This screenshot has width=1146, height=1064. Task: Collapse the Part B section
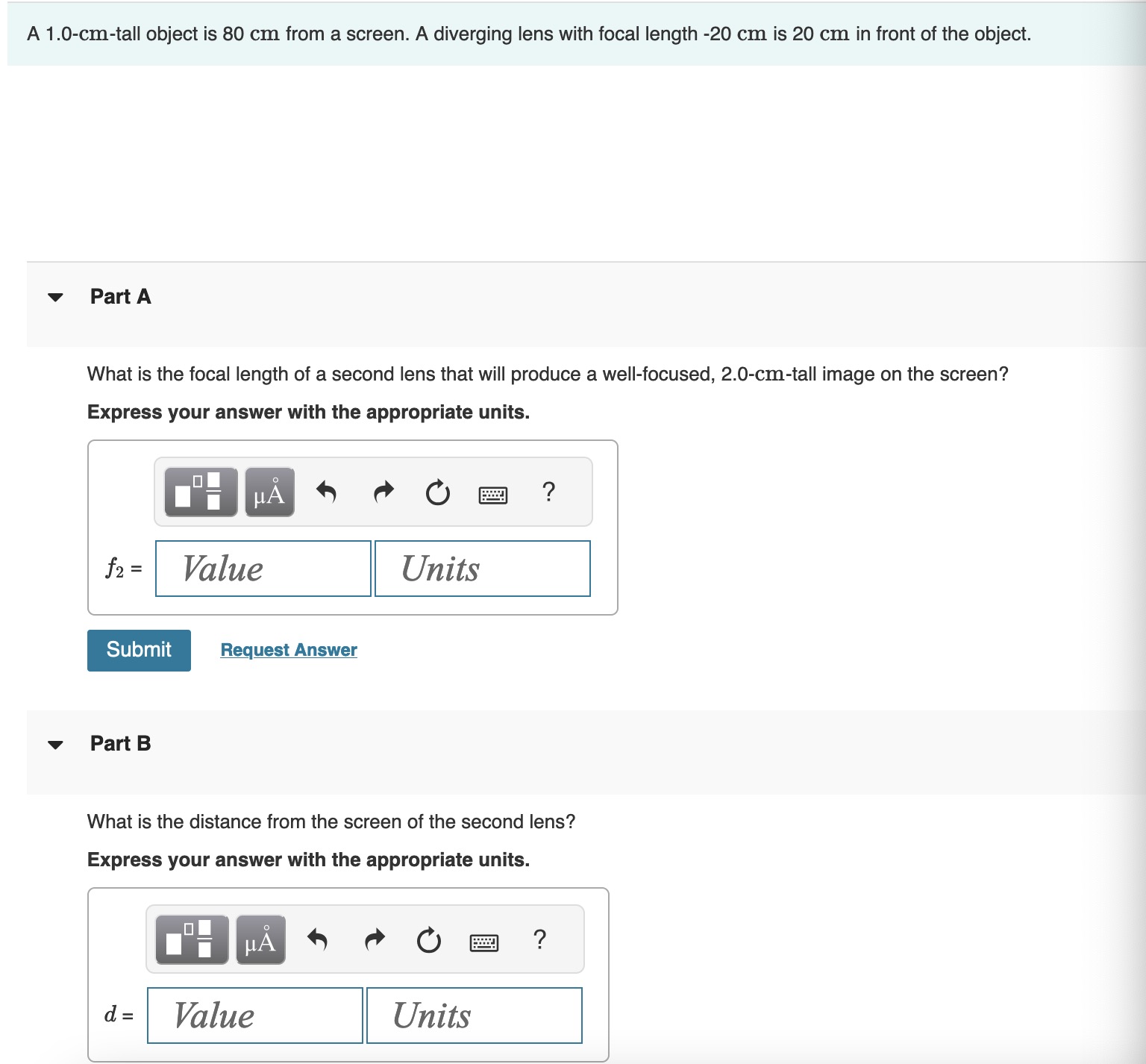point(57,744)
